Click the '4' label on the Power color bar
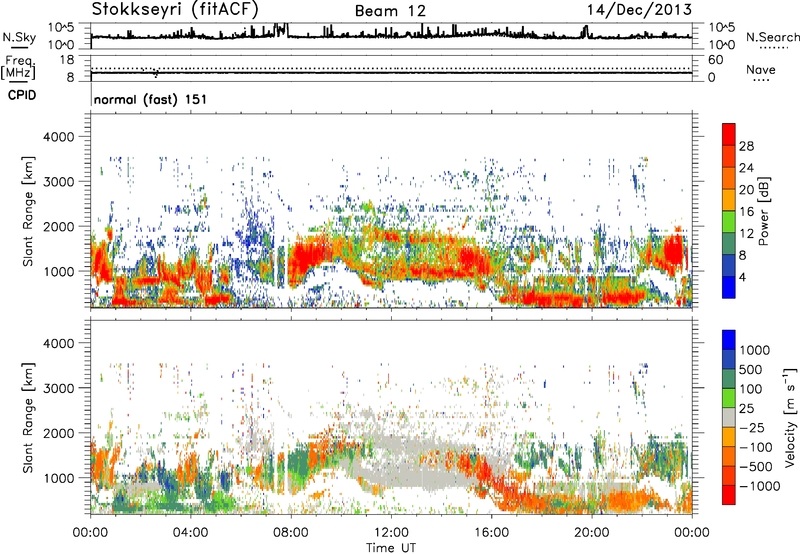This screenshot has width=800, height=554. (x=742, y=277)
